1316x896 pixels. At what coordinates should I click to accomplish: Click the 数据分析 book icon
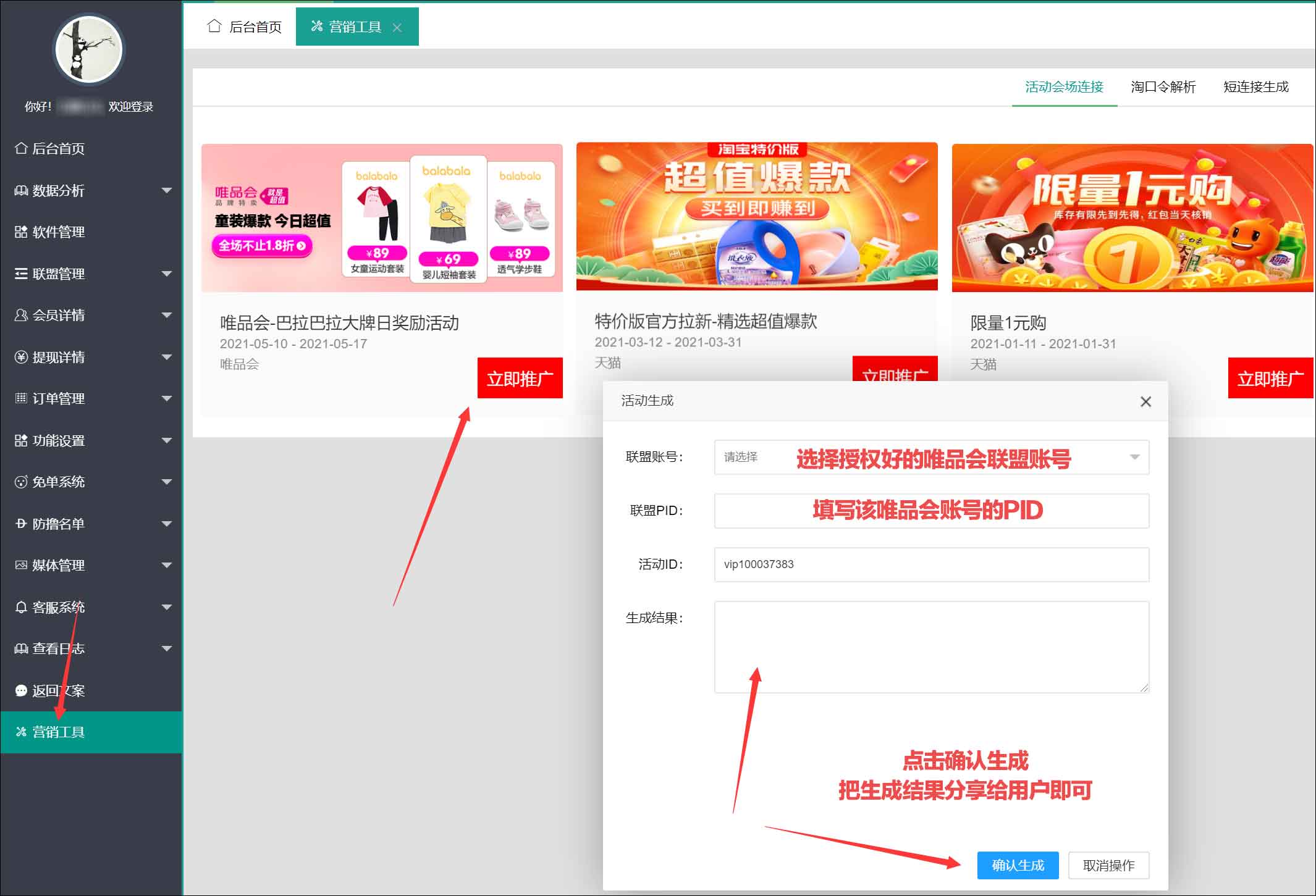point(21,190)
